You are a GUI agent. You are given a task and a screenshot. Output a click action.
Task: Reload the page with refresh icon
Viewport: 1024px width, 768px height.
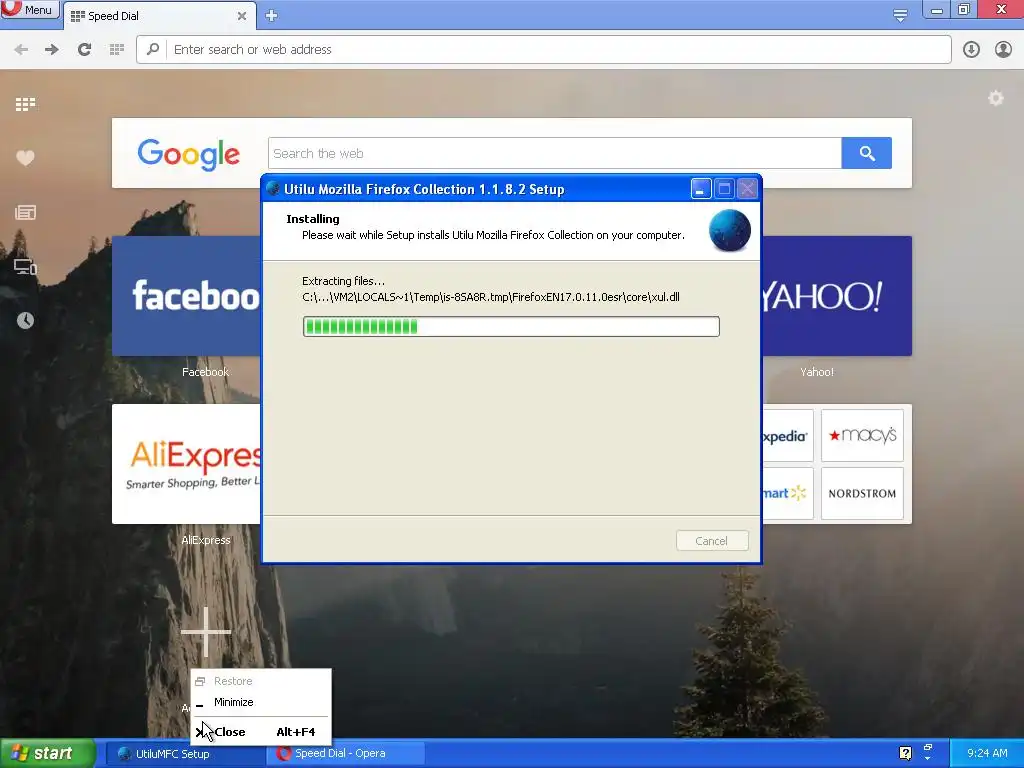(84, 50)
